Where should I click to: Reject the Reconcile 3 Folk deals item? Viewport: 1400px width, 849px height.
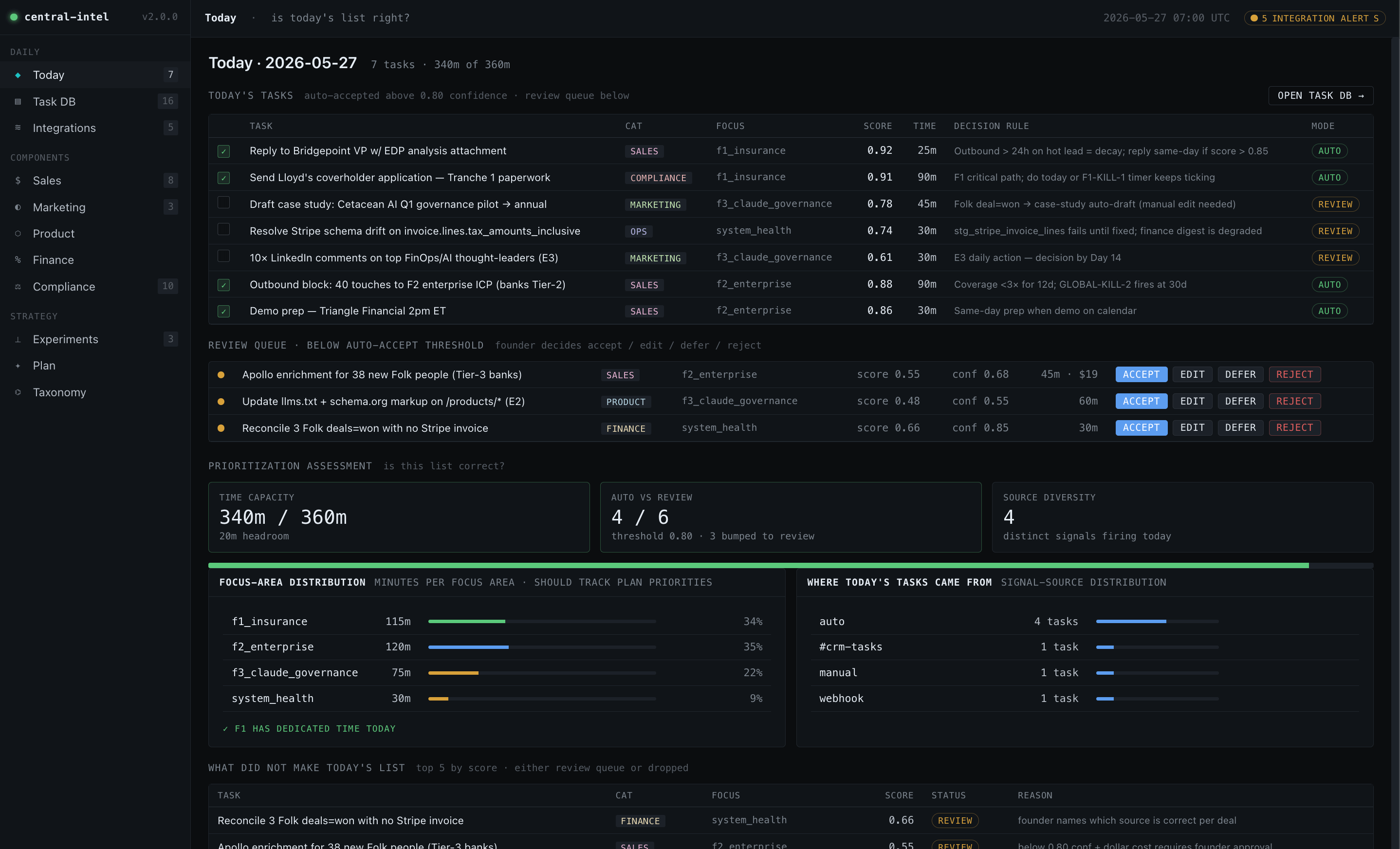[1294, 427]
